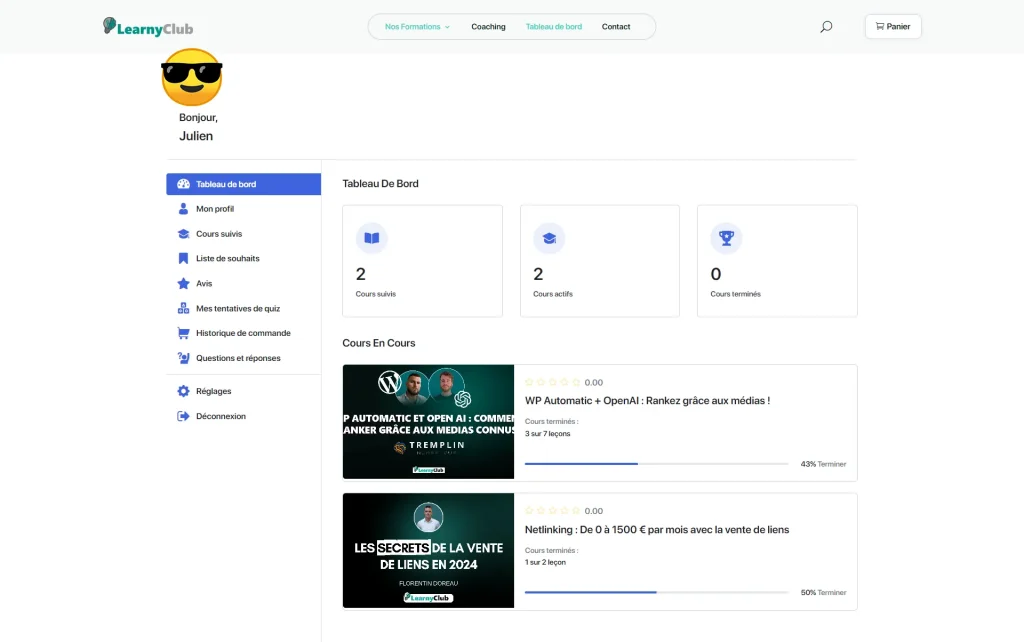Open the Panier cart button
Viewport: 1024px width, 642px height.
coord(893,27)
